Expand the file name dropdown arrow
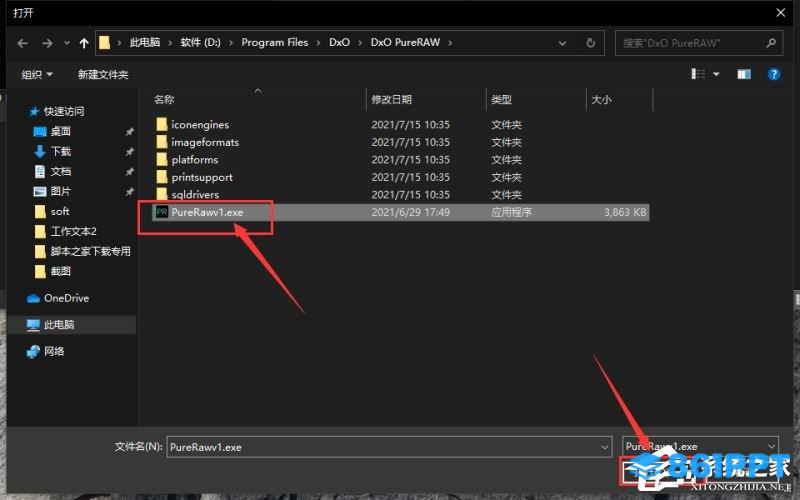 click(605, 447)
